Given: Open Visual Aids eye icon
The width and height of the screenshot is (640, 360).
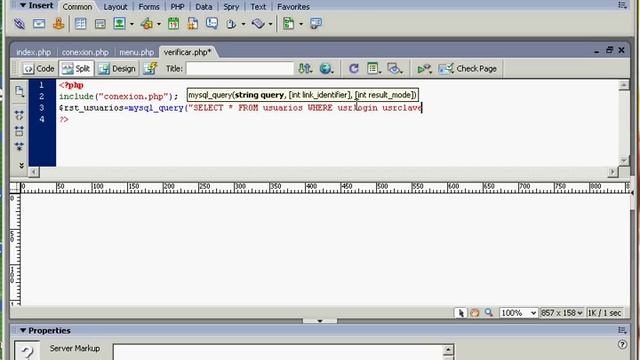Looking at the screenshot, I should [x=395, y=69].
